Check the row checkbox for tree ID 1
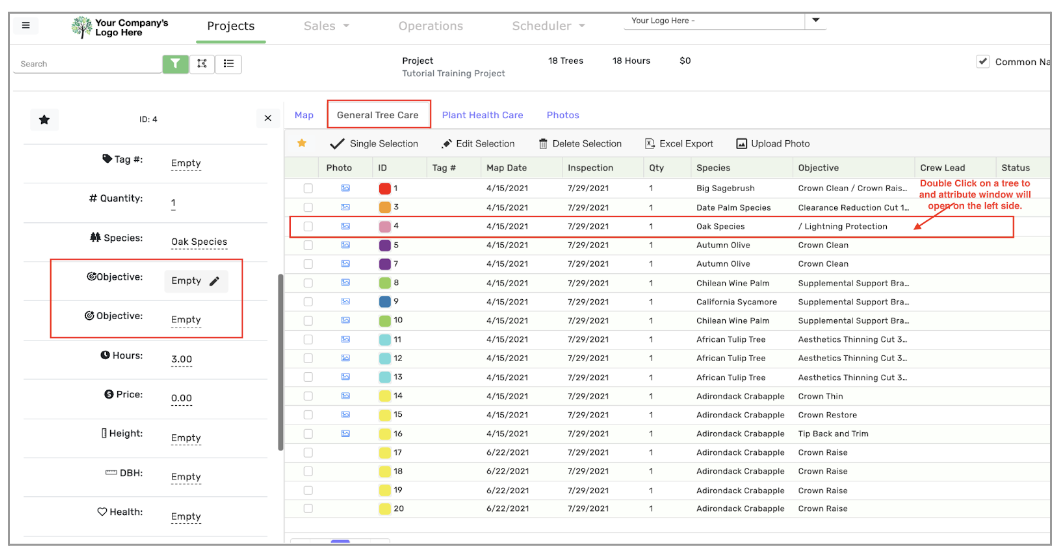Image resolution: width=1056 pixels, height=548 pixels. click(308, 188)
